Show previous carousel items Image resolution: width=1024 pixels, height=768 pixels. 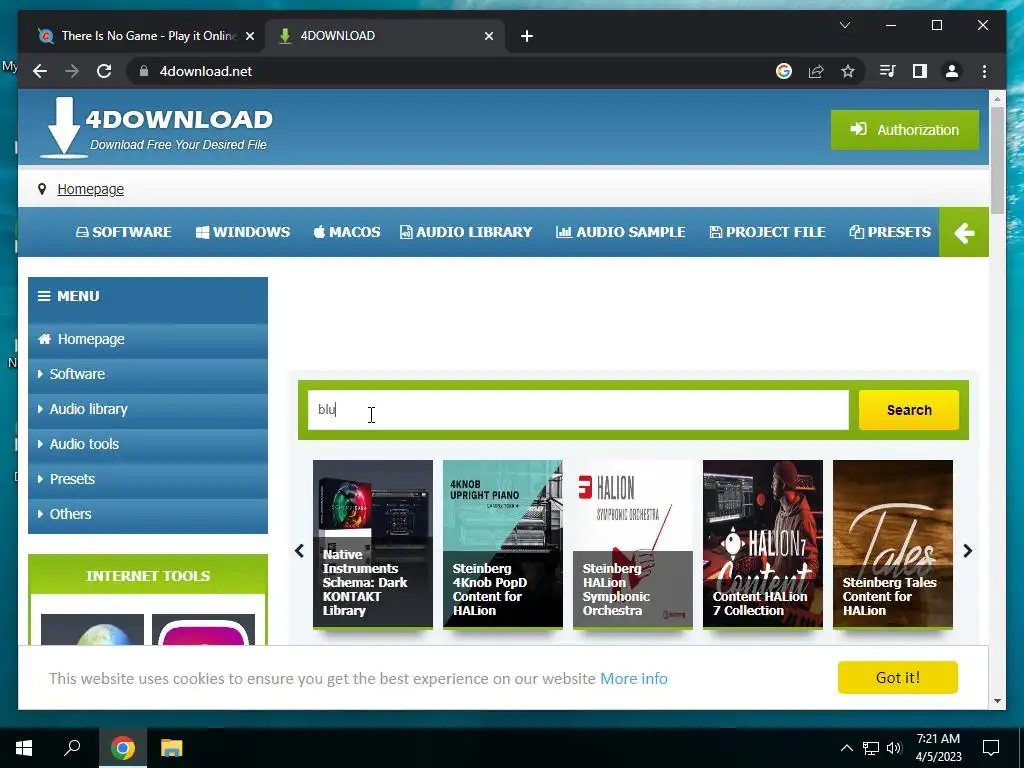[299, 551]
